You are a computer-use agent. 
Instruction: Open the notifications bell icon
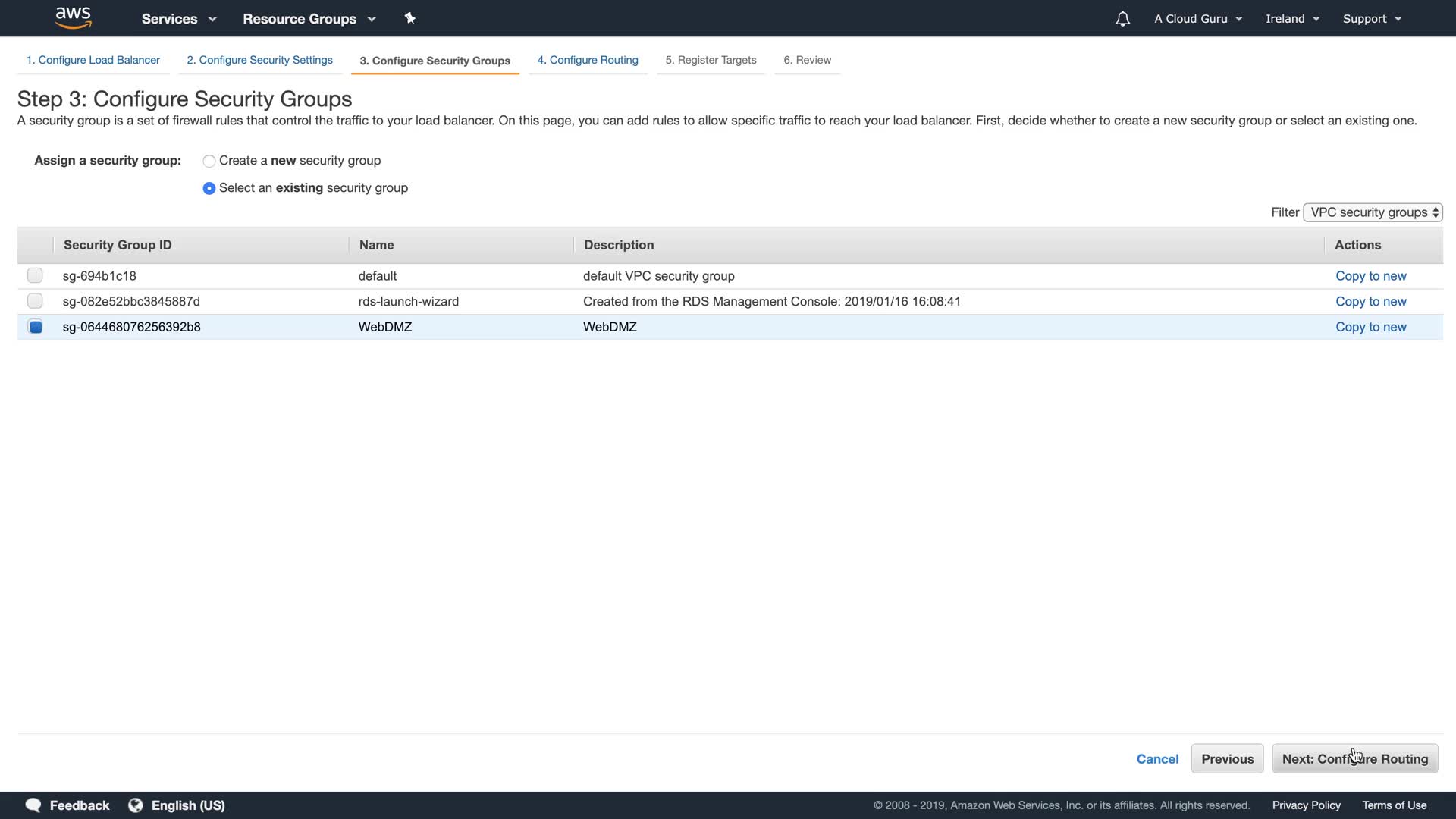point(1122,19)
